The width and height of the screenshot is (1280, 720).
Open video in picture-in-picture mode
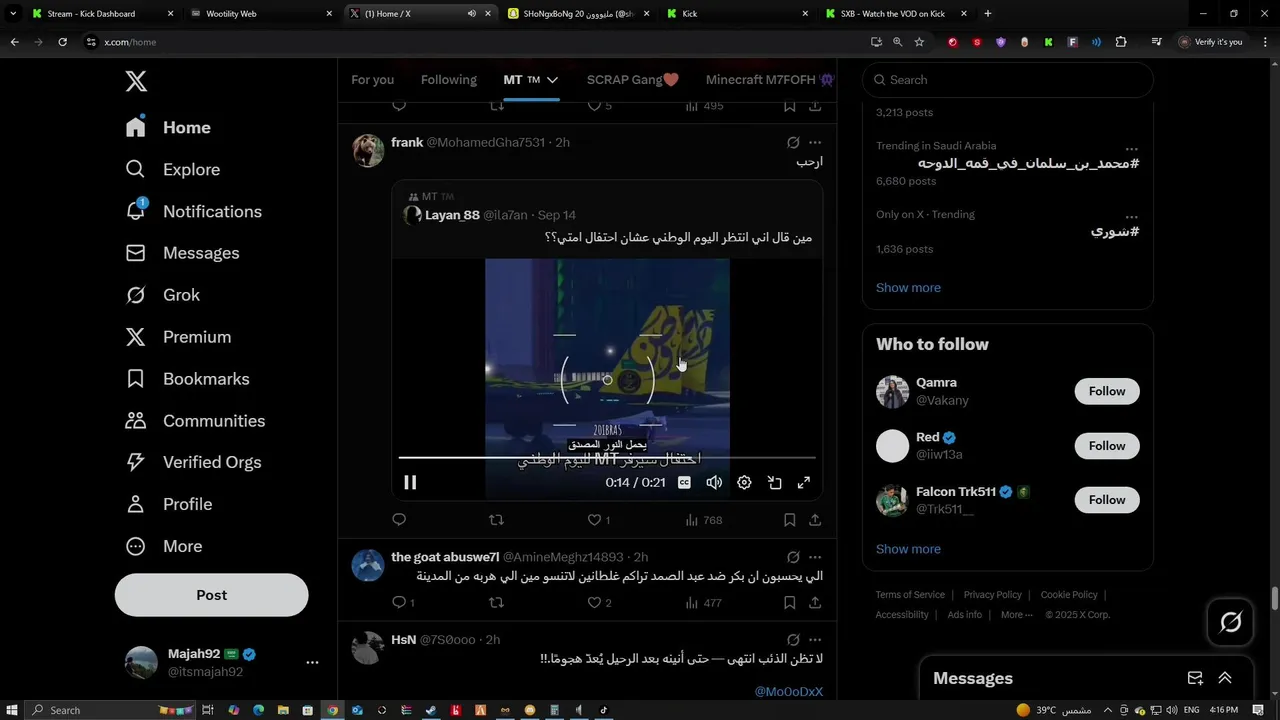click(774, 482)
